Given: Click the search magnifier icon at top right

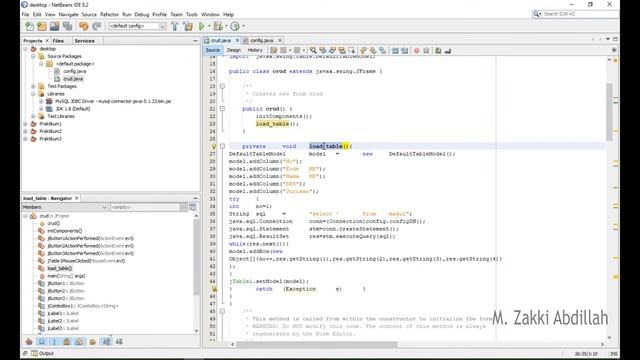Looking at the screenshot, I should click(x=537, y=14).
